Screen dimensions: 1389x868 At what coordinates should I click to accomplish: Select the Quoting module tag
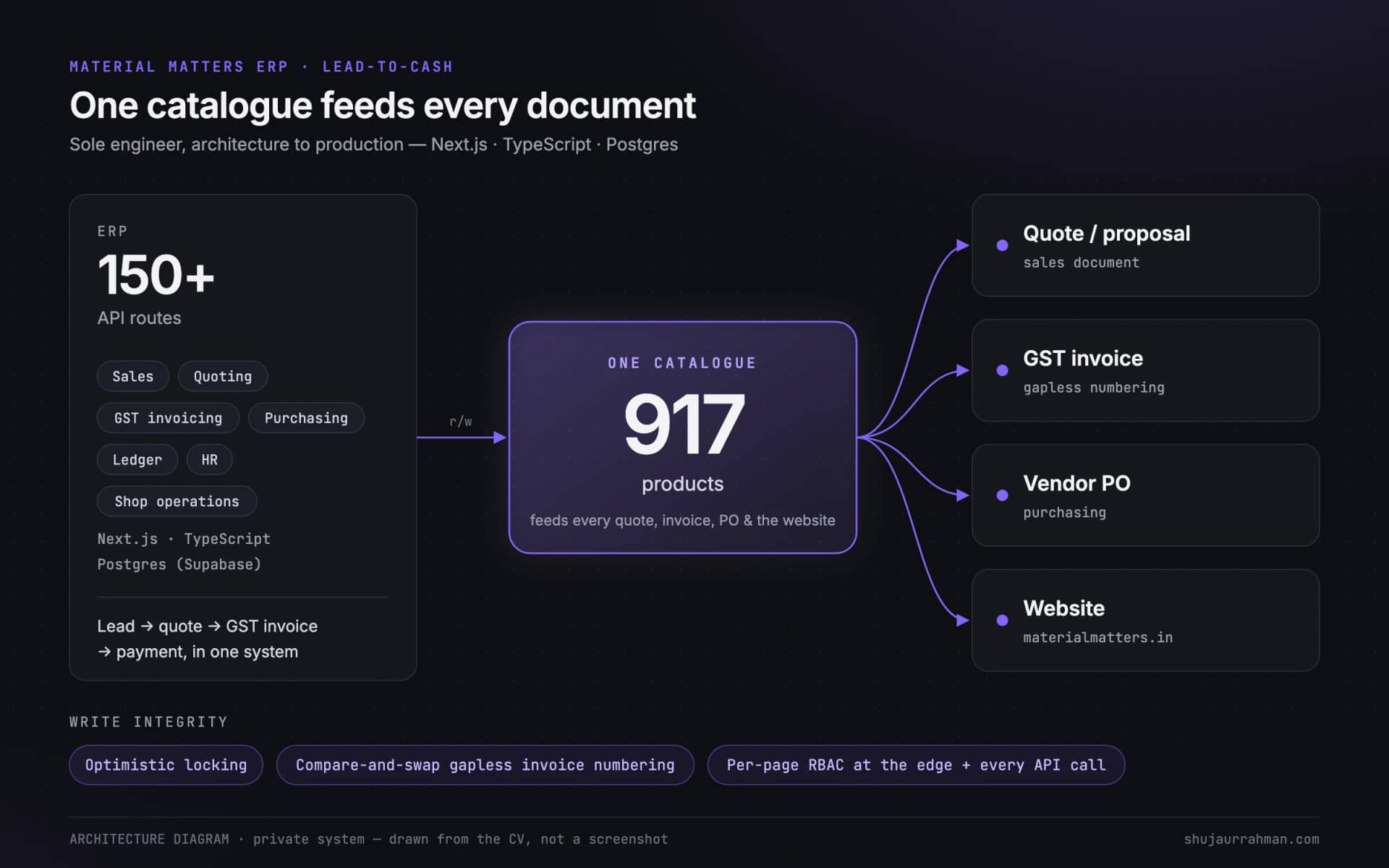click(223, 376)
